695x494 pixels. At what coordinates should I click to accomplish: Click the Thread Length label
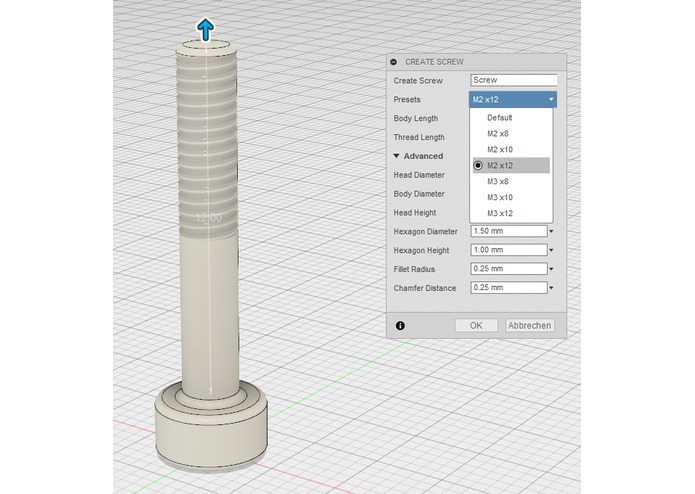coord(419,137)
